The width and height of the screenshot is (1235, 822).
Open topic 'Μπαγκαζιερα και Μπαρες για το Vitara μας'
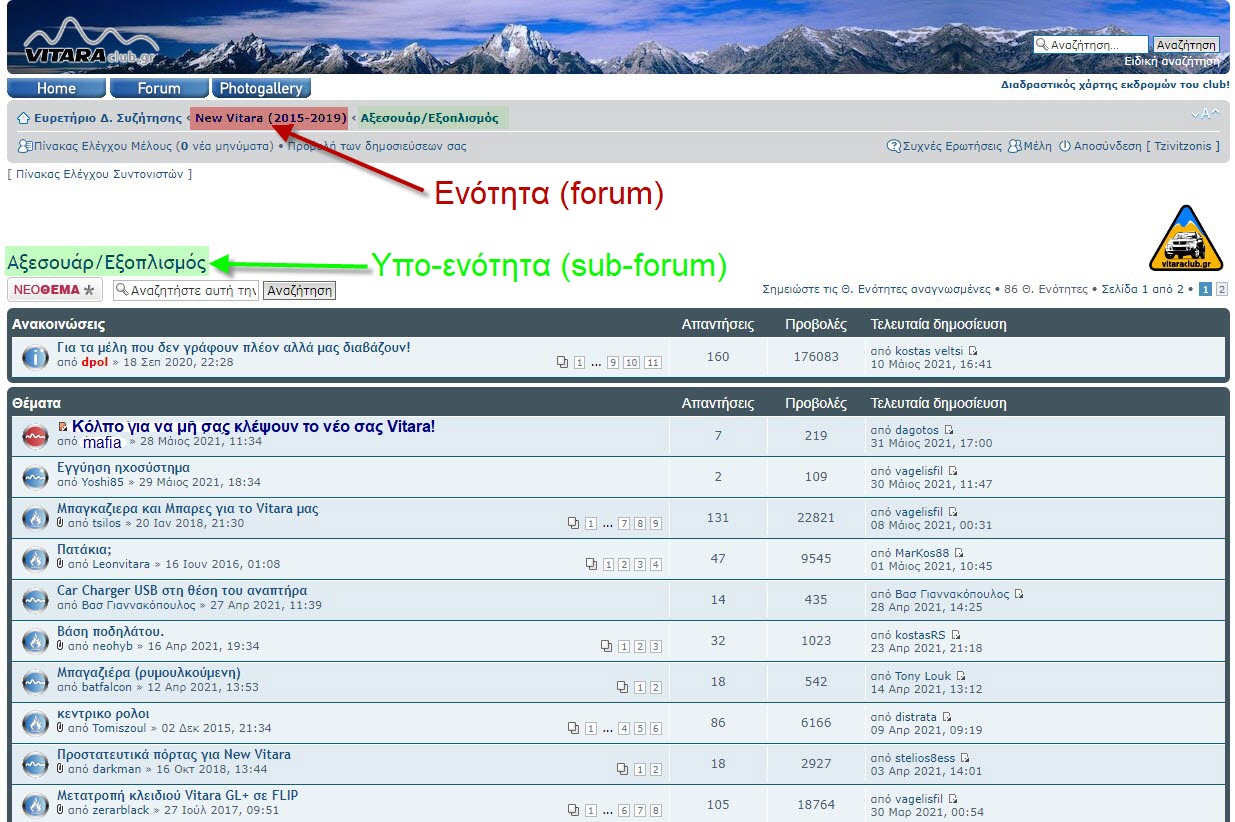tap(188, 509)
